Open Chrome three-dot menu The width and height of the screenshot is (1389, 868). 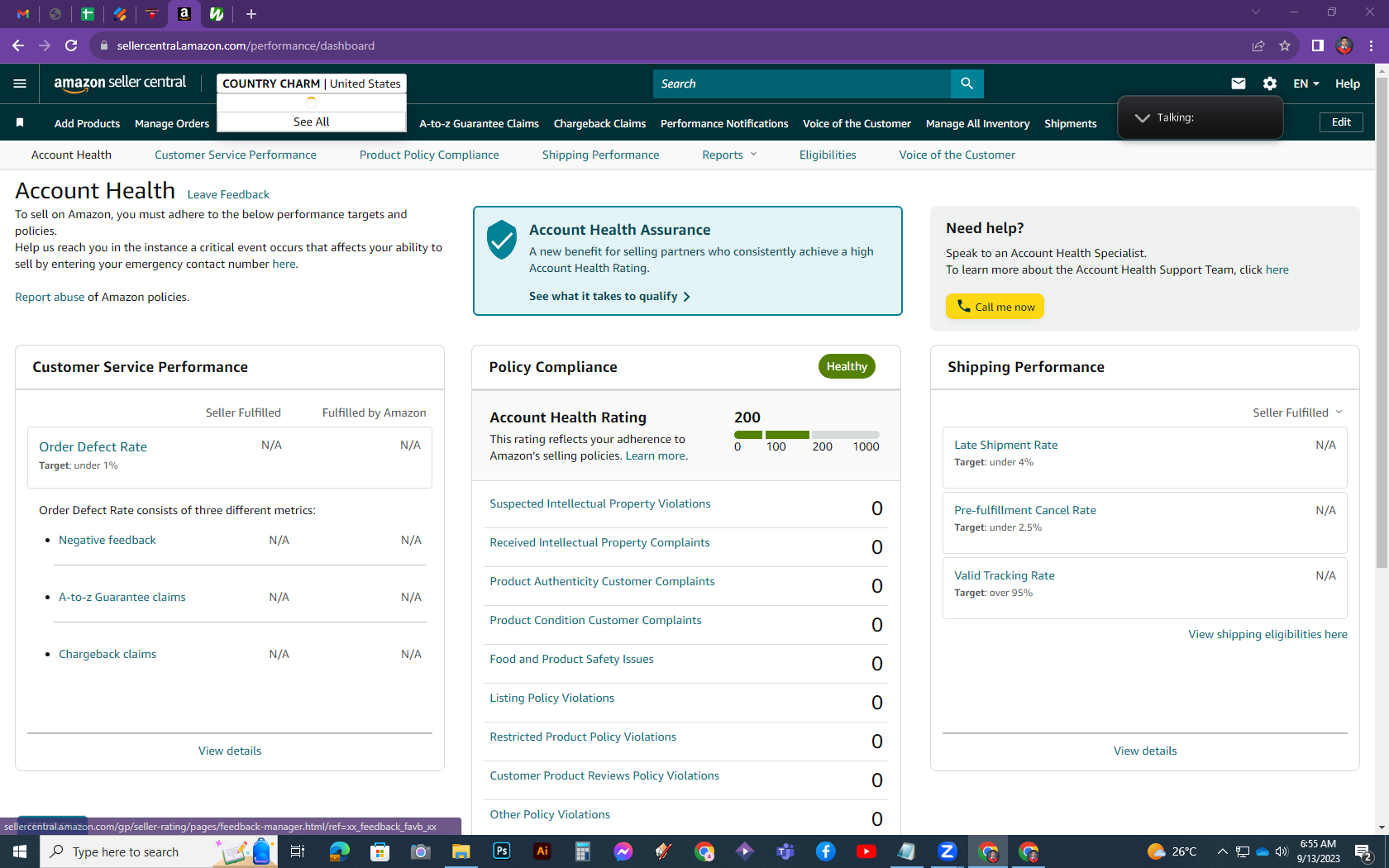(1371, 45)
